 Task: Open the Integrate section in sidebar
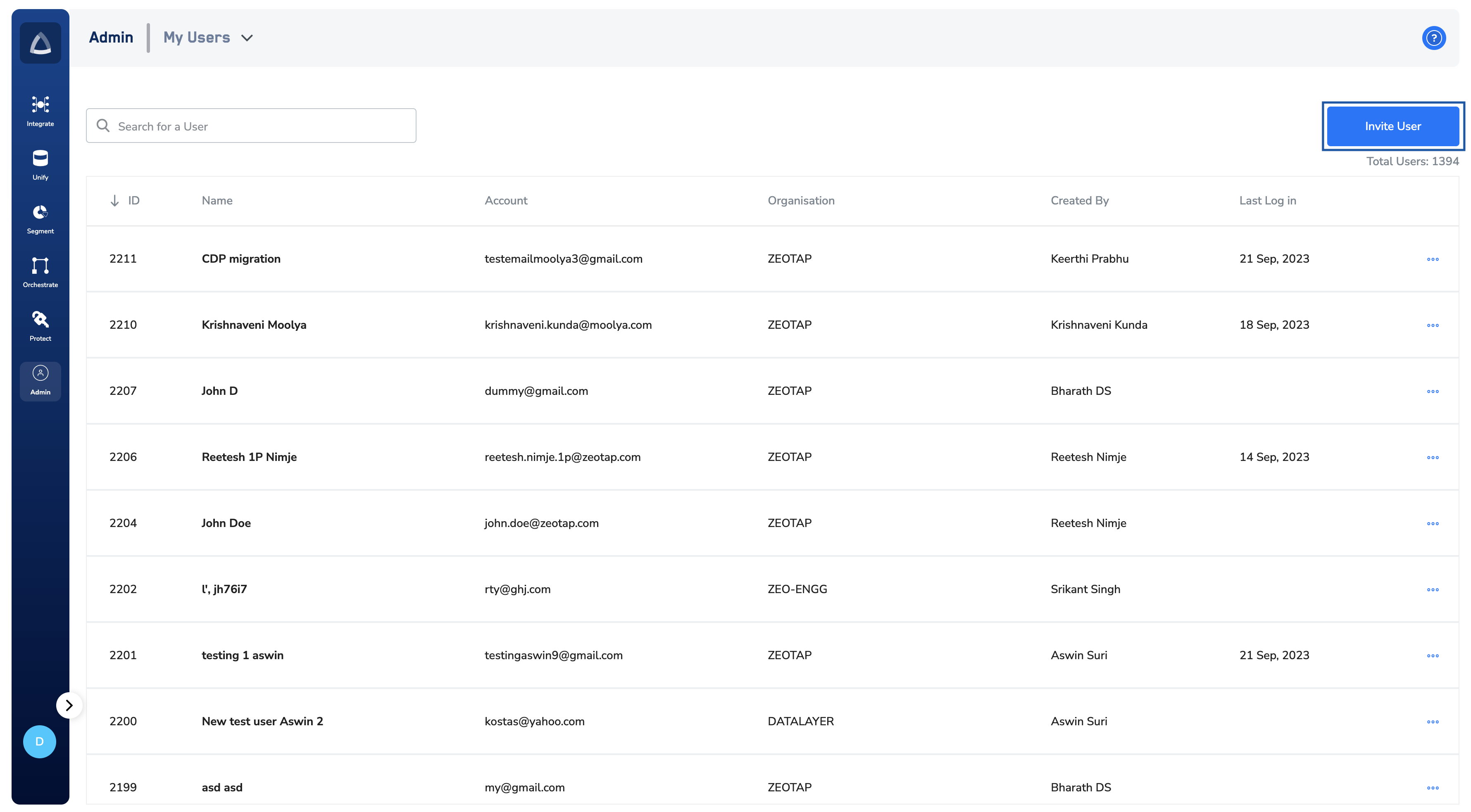tap(40, 111)
